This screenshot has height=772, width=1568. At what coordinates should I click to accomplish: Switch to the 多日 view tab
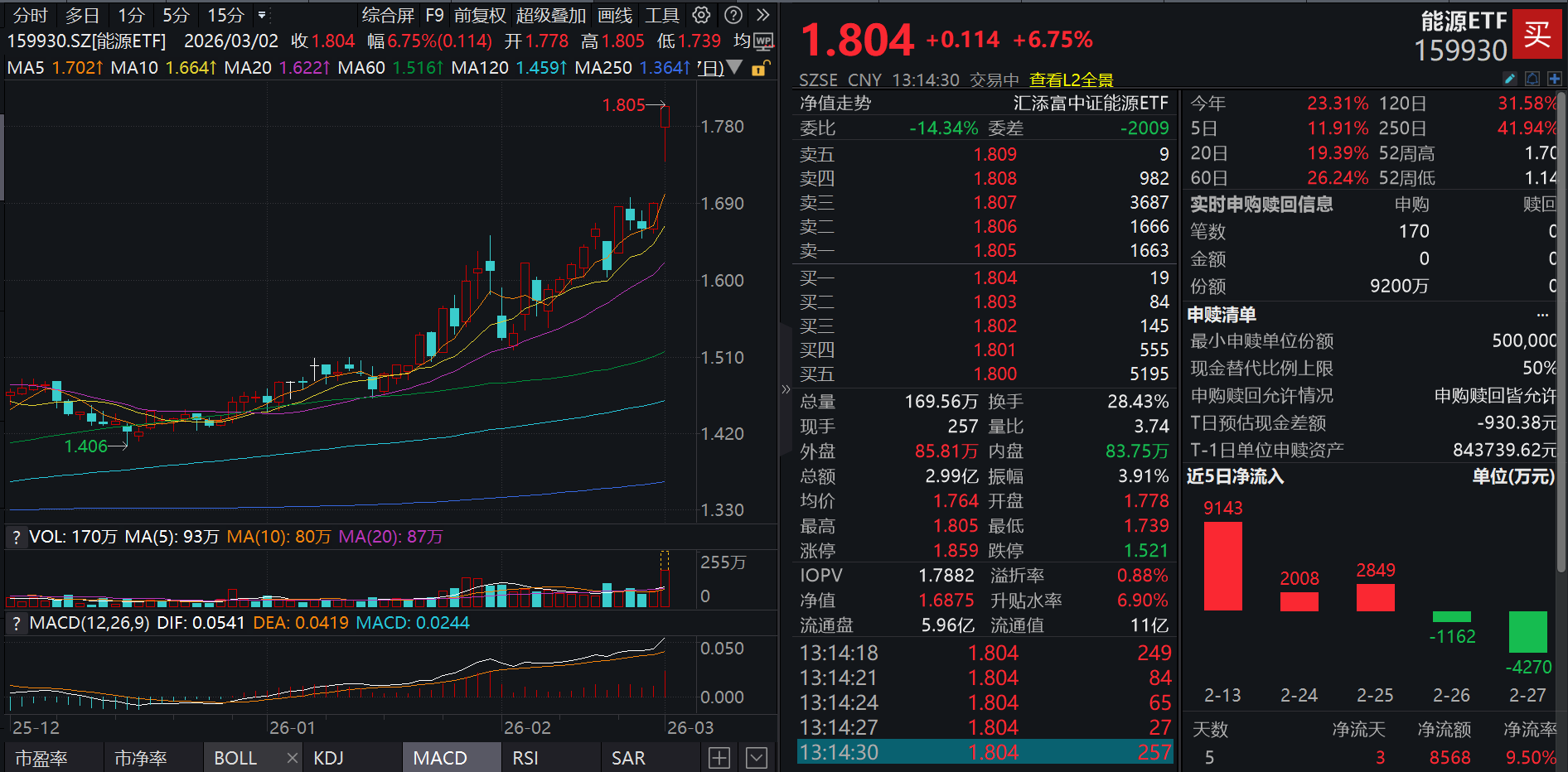coord(80,15)
